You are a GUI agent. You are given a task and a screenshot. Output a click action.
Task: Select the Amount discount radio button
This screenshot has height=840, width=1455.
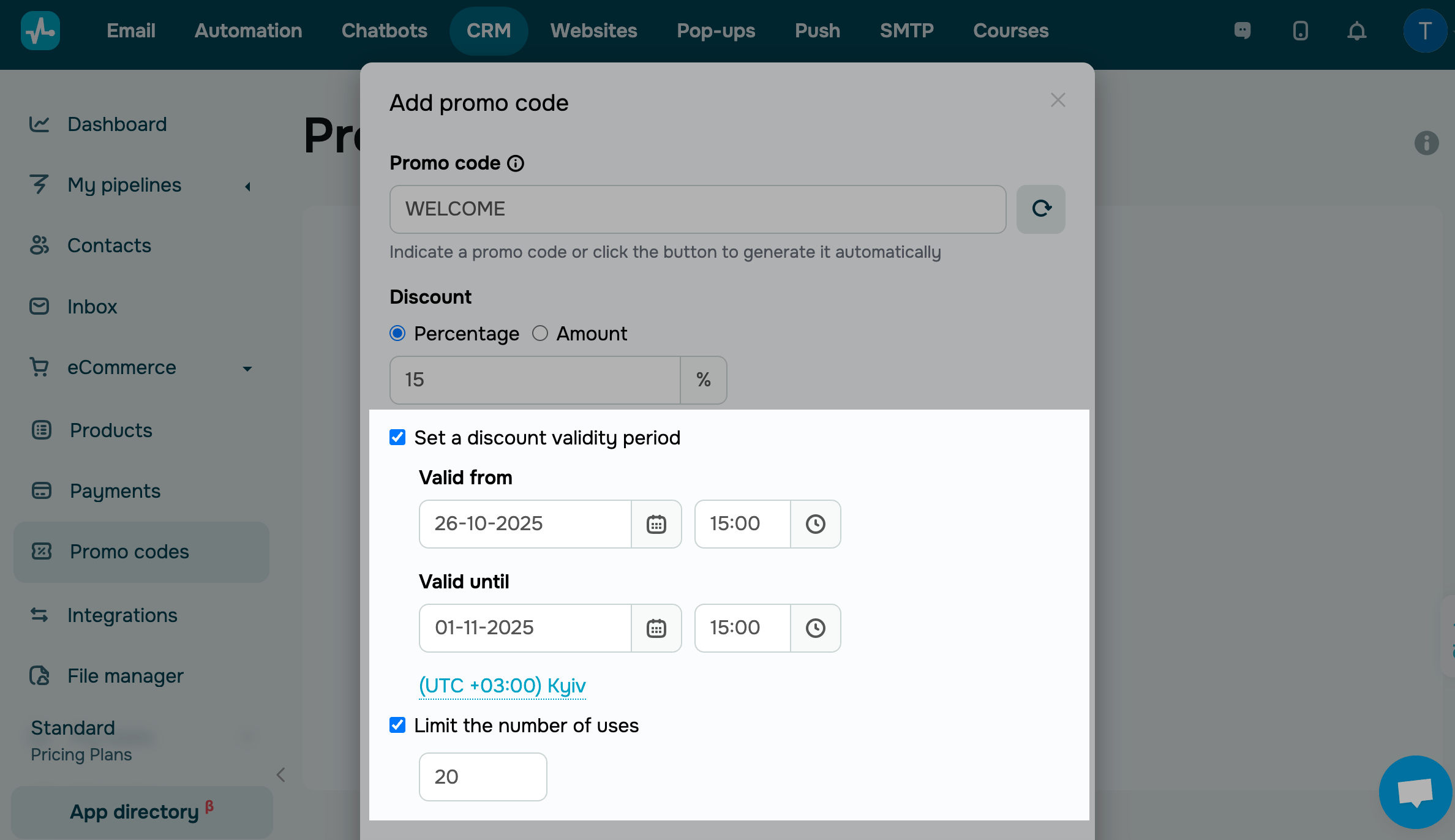(x=540, y=333)
